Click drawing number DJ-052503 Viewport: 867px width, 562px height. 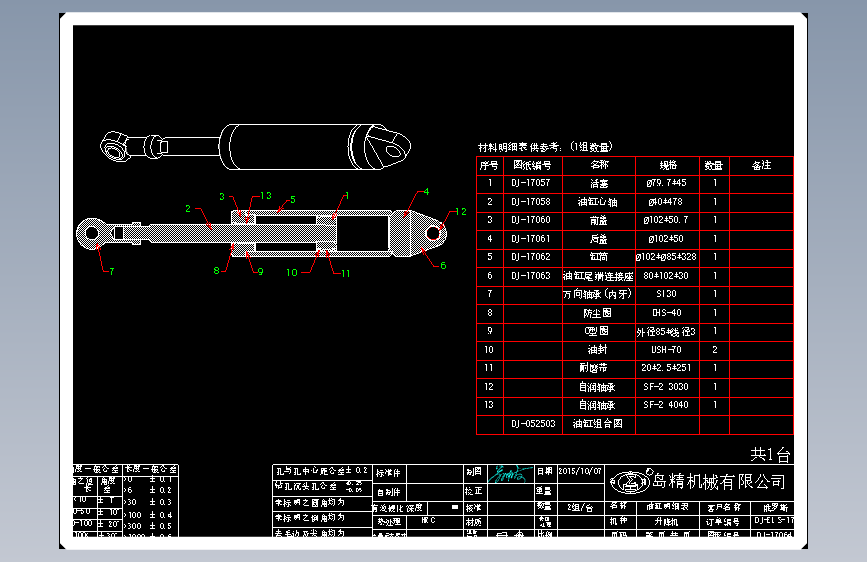[533, 424]
